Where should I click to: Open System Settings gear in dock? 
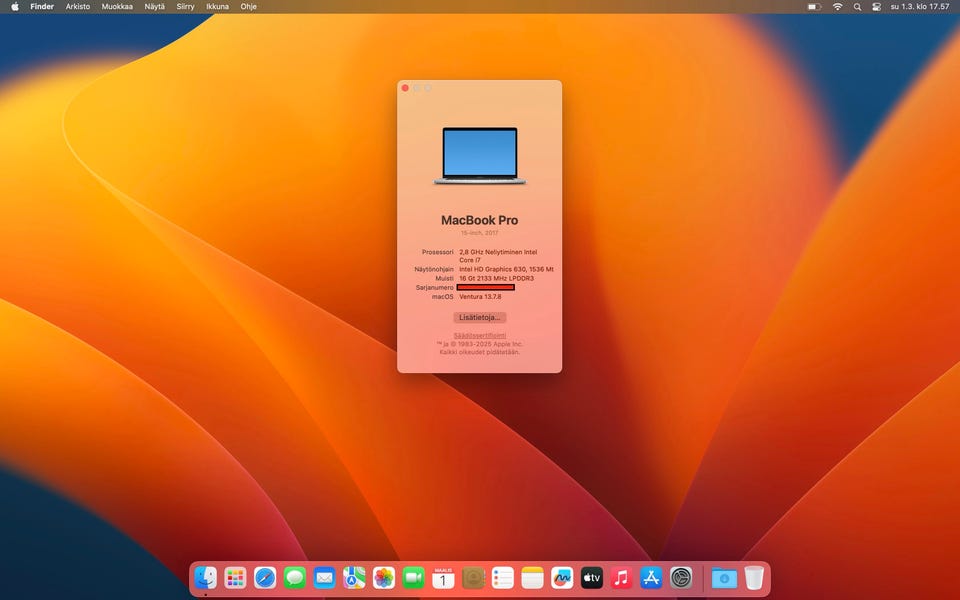681,577
